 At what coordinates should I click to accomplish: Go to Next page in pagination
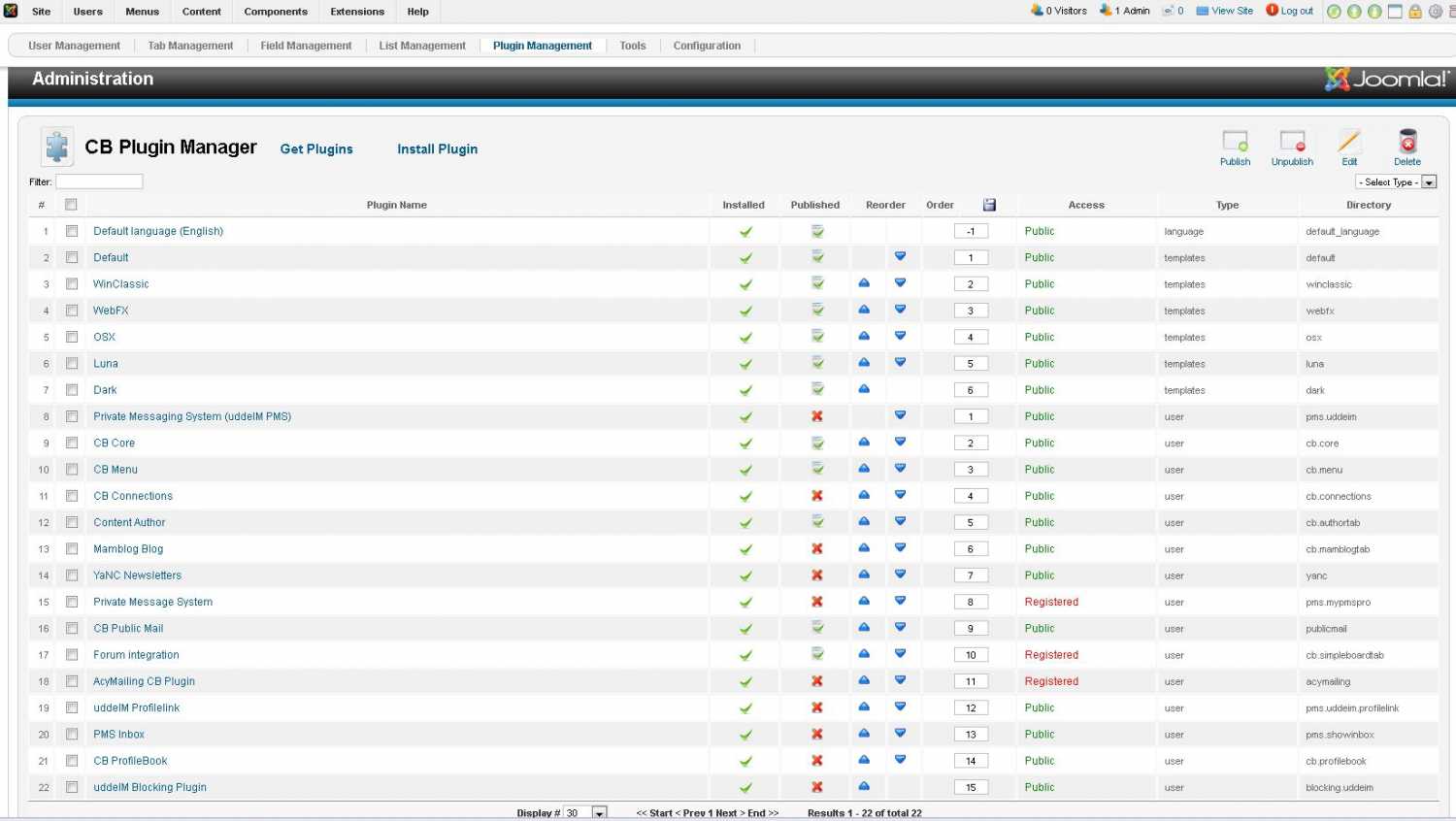pyautogui.click(x=729, y=813)
